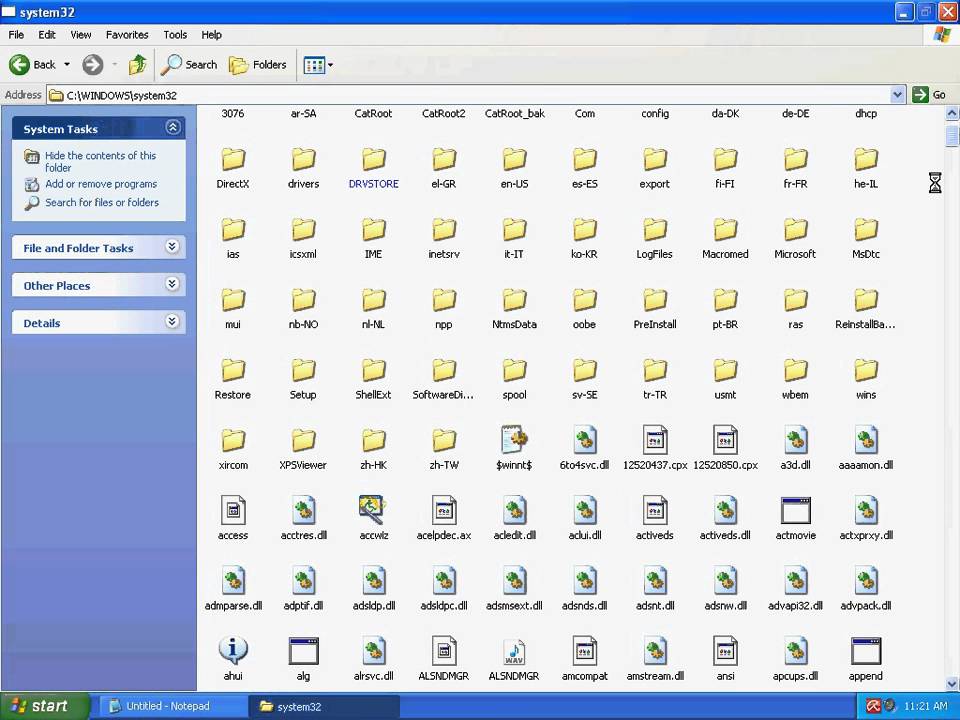This screenshot has width=960, height=720.
Task: Select the ReinstallBa... folder
Action: coord(866,309)
